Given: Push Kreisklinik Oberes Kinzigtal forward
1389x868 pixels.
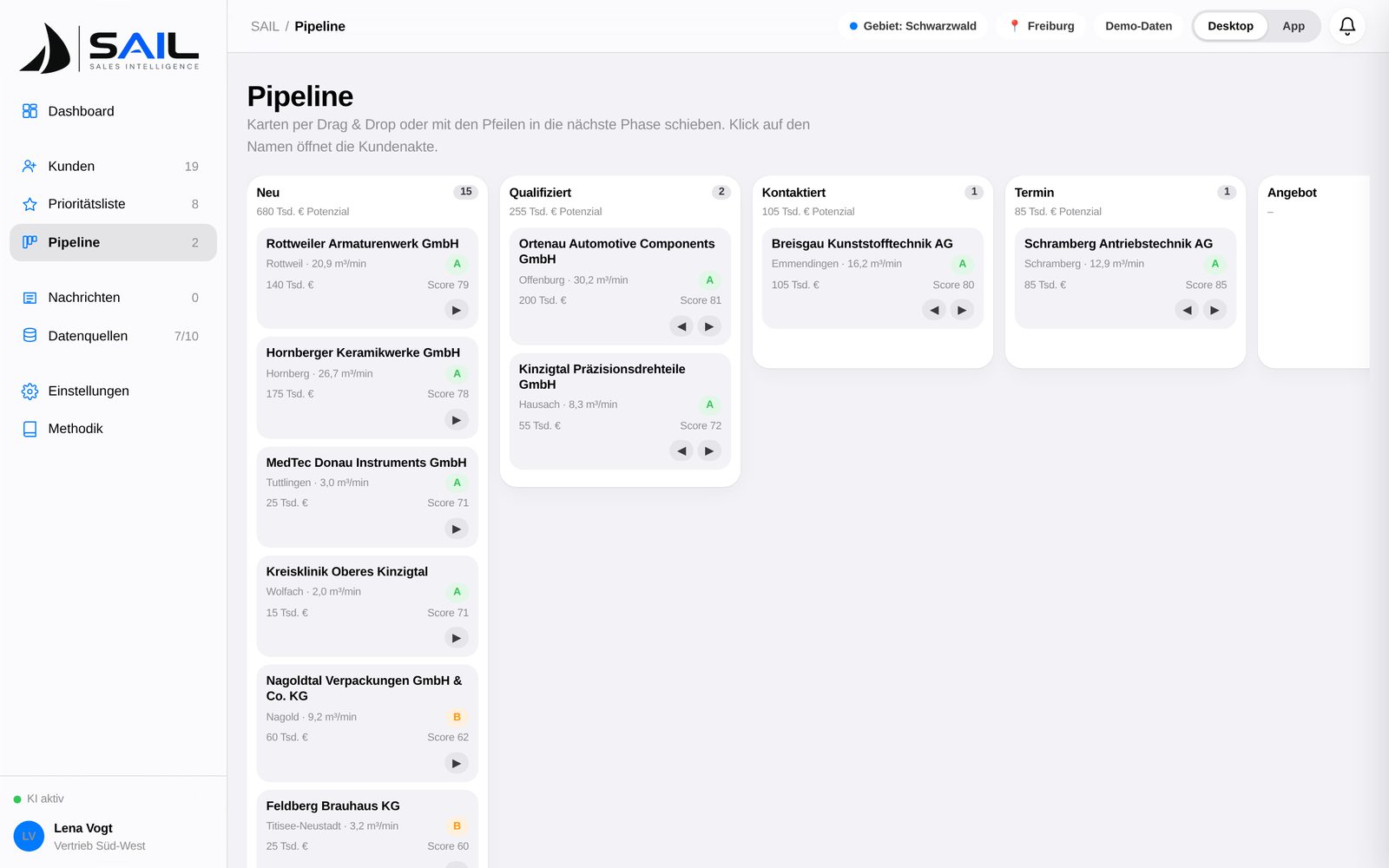Looking at the screenshot, I should [x=457, y=638].
